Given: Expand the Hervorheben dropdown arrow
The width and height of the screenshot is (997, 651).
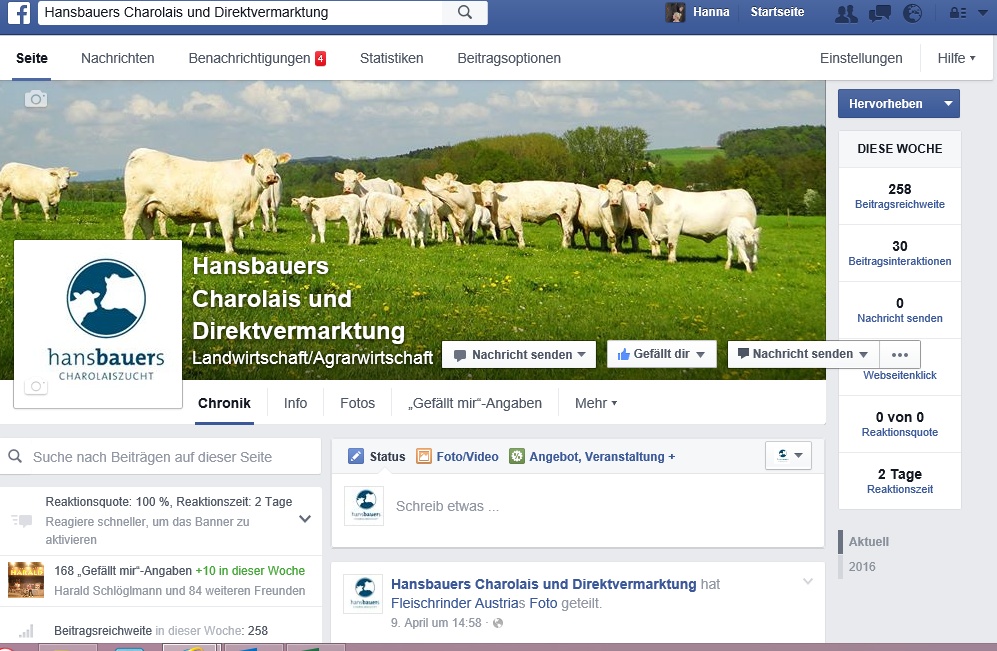Looking at the screenshot, I should point(948,104).
